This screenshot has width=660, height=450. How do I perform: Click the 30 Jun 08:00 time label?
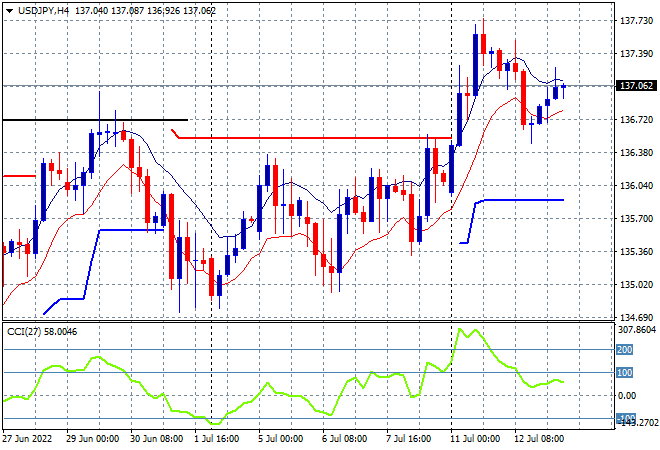pyautogui.click(x=156, y=439)
